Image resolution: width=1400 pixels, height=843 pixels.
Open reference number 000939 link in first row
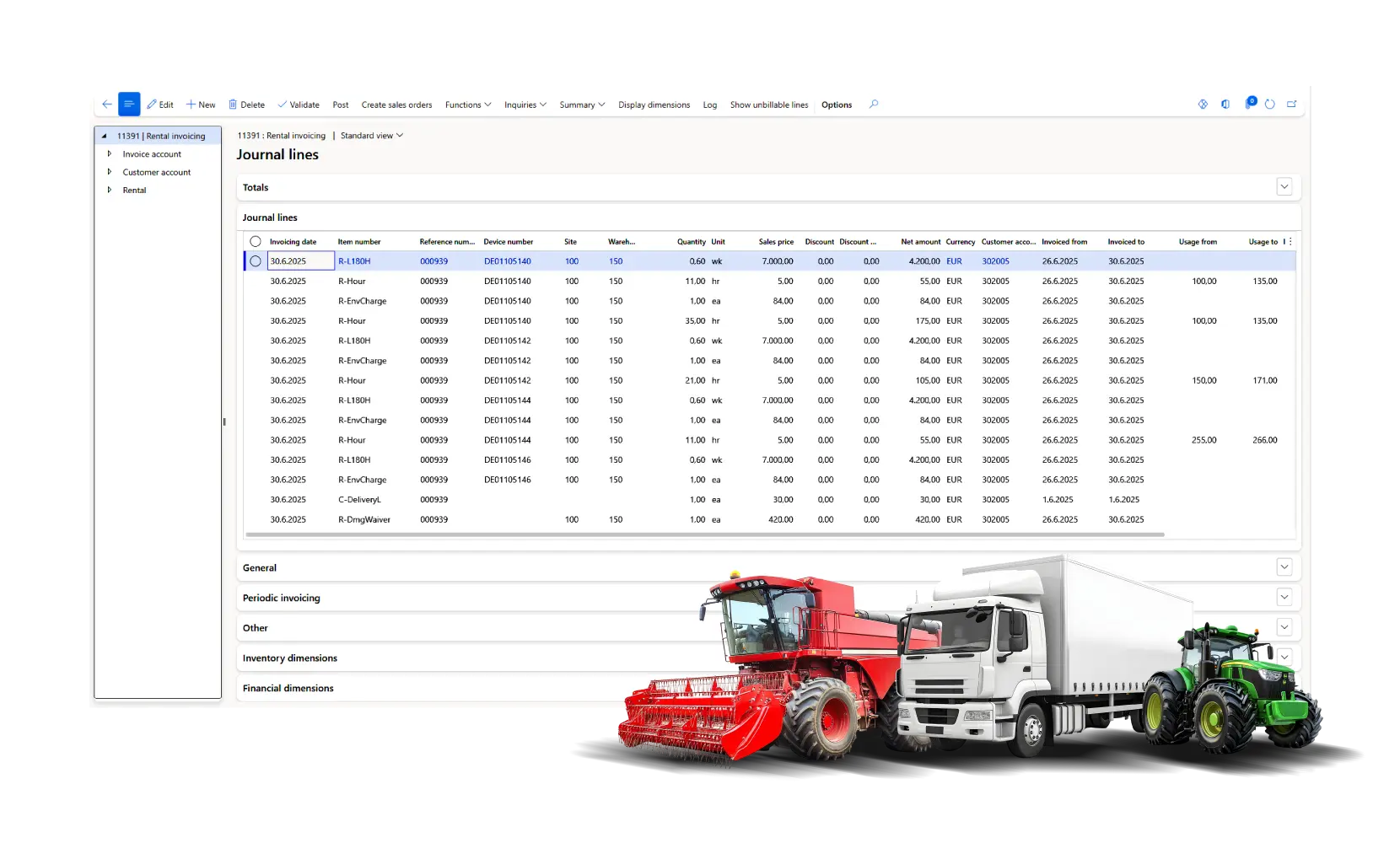434,261
